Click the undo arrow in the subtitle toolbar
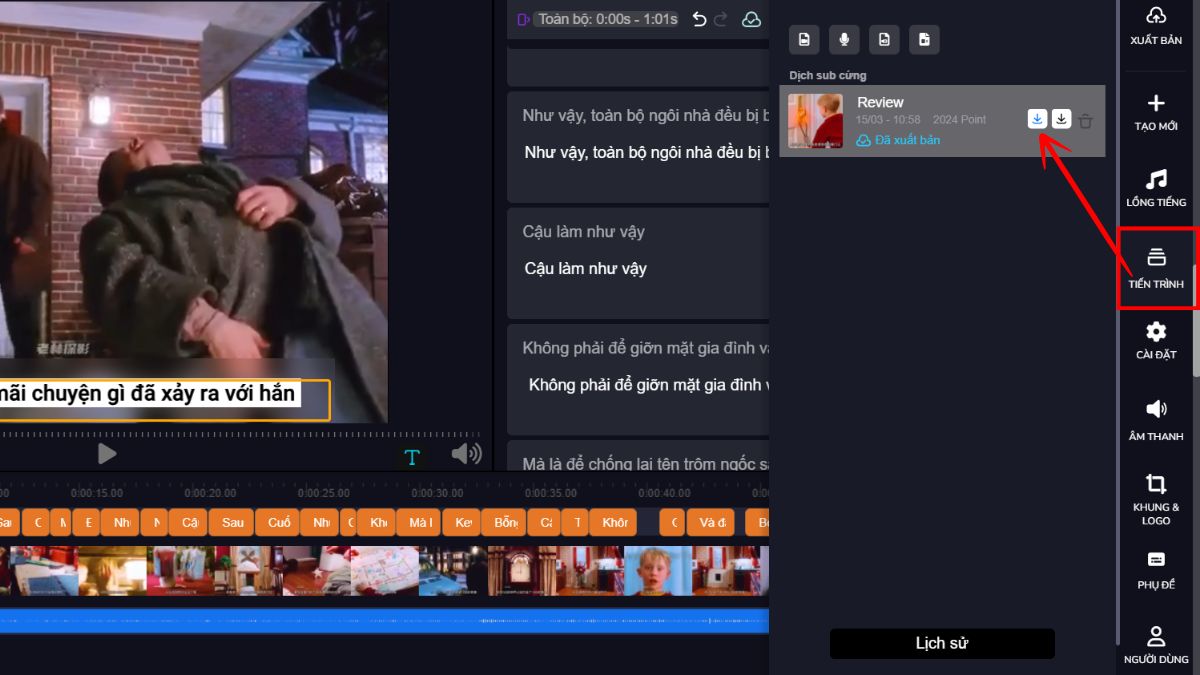 pyautogui.click(x=700, y=20)
